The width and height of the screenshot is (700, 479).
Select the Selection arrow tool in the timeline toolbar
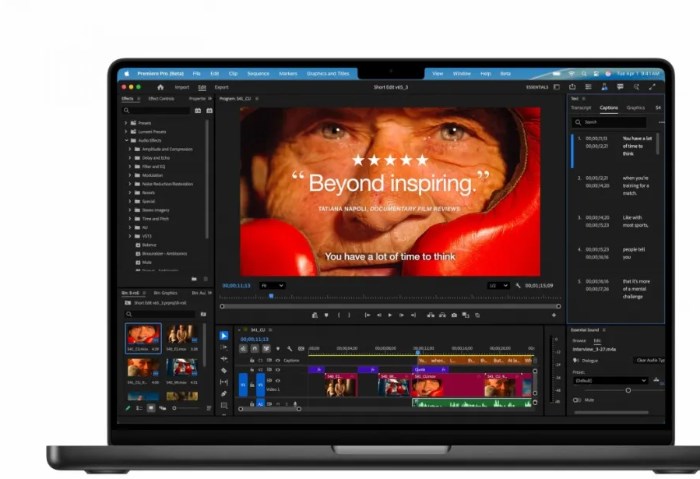pyautogui.click(x=224, y=336)
